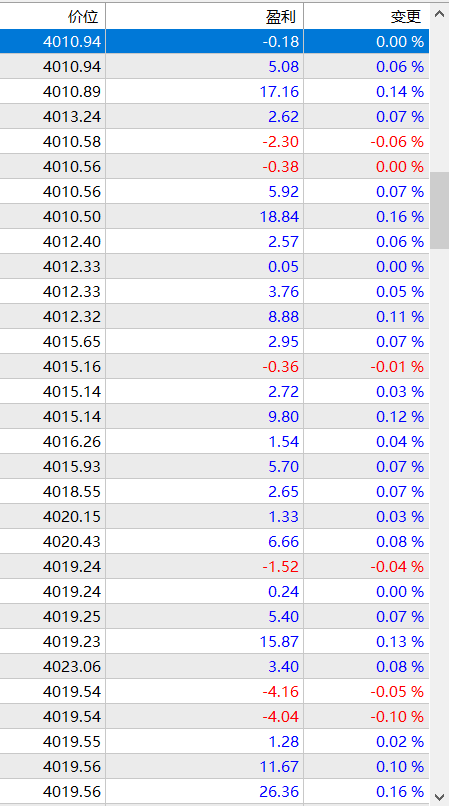Select the row with price 4013.24
The height and width of the screenshot is (806, 449).
pos(214,117)
